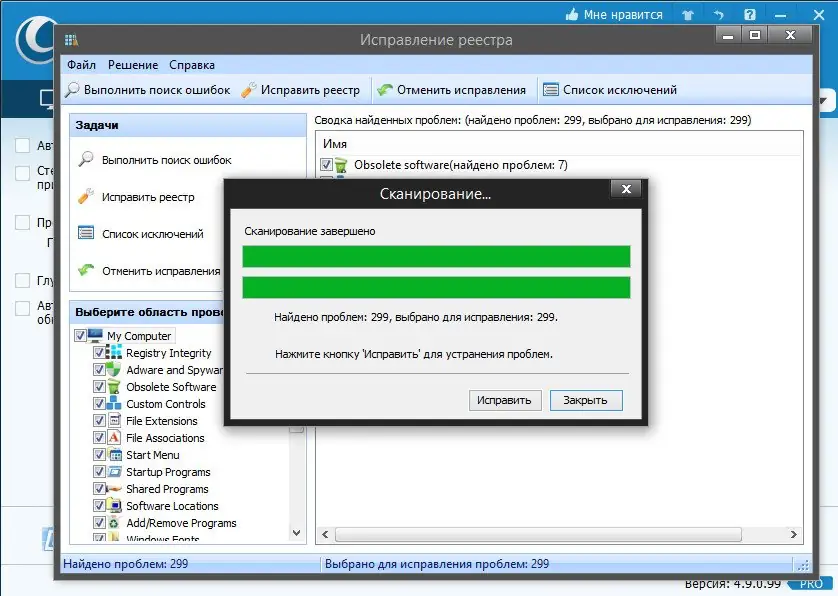Click the Adware and Spyware shield icon

point(114,369)
